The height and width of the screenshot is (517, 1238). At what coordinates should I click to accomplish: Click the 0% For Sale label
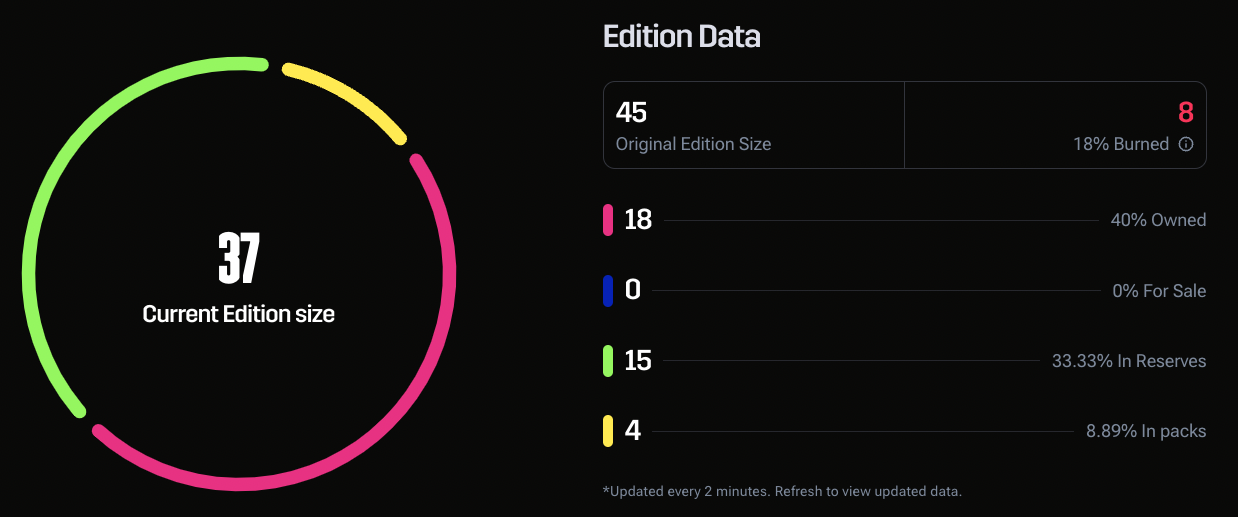pos(1159,291)
